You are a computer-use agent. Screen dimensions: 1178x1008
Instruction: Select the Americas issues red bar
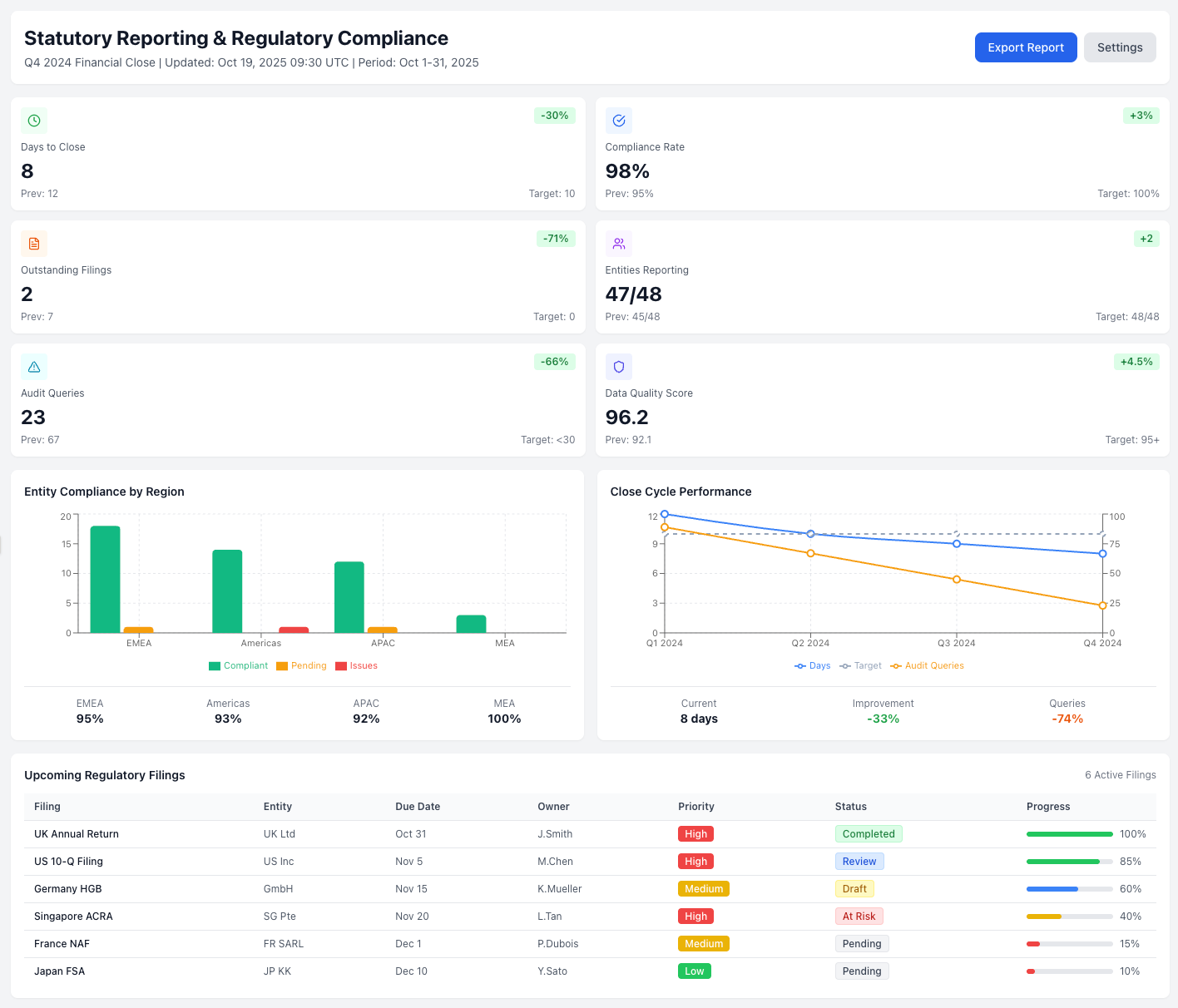[x=294, y=630]
